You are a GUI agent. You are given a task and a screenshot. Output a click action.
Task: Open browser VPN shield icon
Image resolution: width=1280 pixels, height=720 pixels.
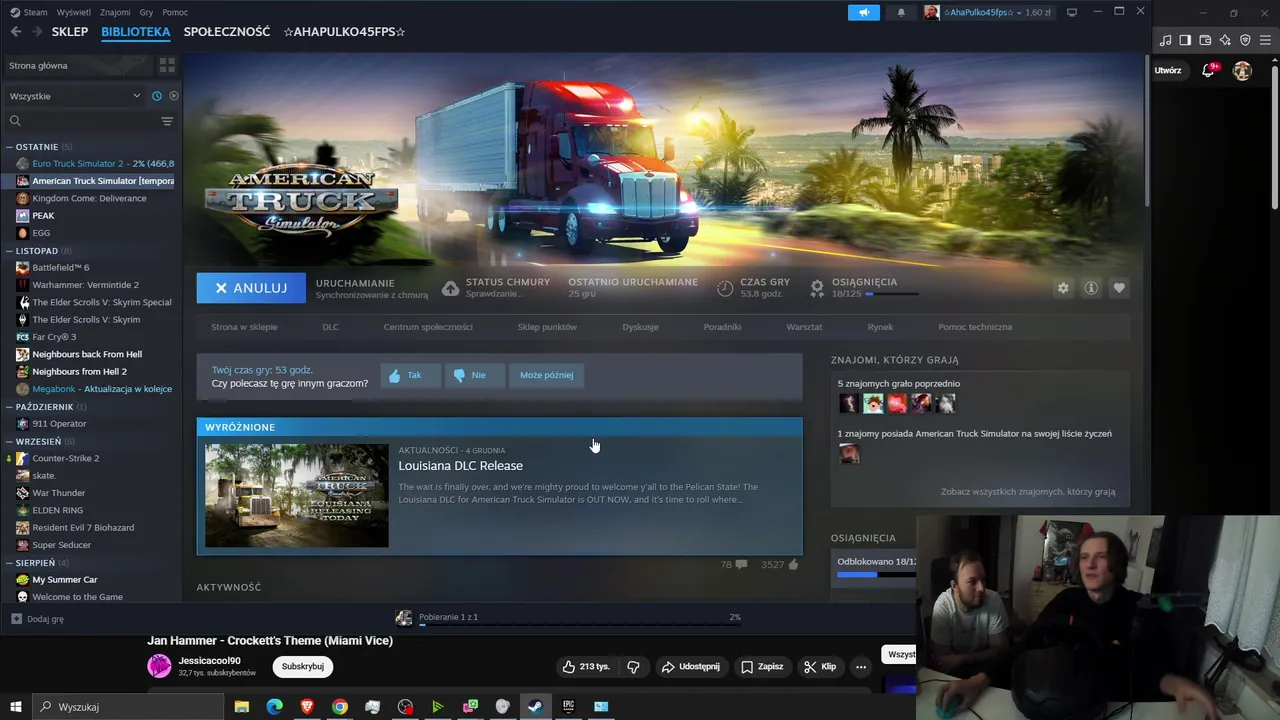pos(1245,40)
